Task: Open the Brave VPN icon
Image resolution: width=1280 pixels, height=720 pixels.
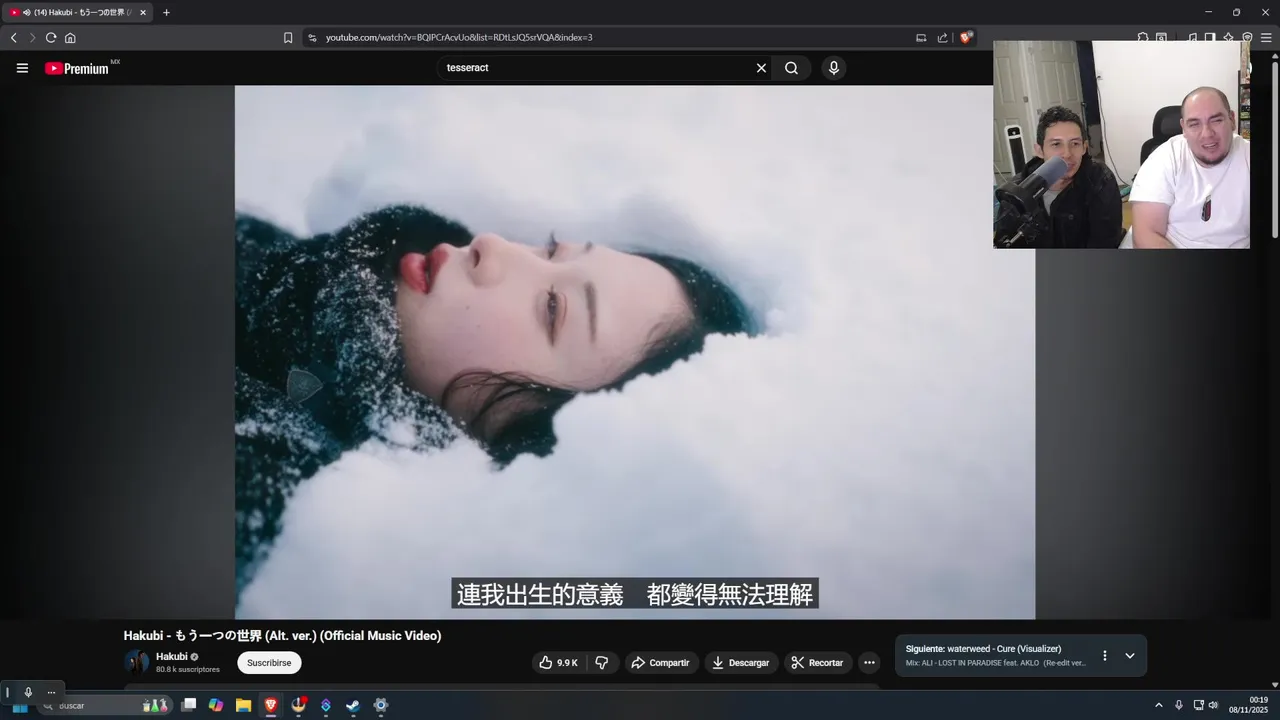Action: 1247,38
